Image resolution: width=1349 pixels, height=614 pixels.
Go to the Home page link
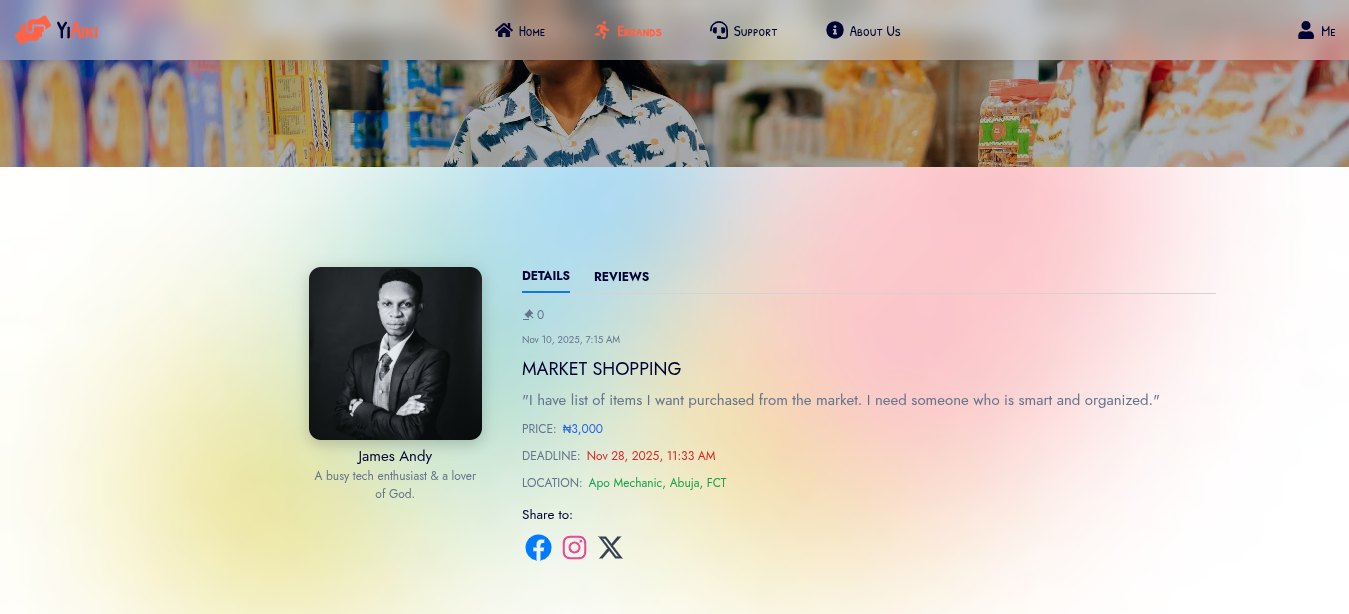[x=532, y=31]
